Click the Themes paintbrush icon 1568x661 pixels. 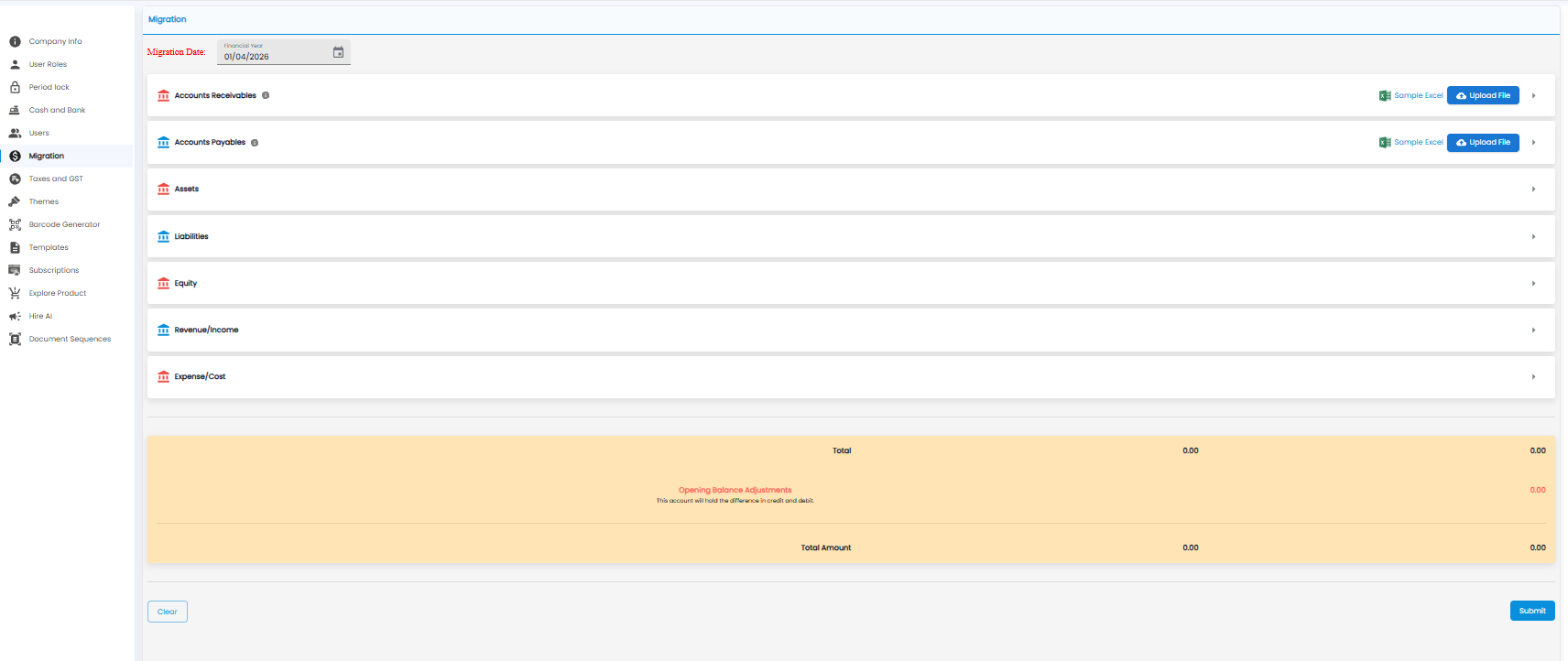coord(15,201)
